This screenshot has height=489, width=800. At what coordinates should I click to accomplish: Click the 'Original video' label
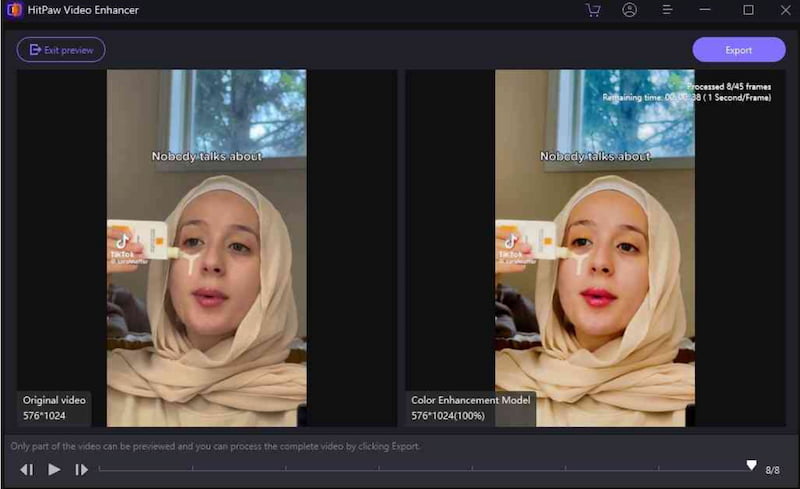click(x=54, y=400)
